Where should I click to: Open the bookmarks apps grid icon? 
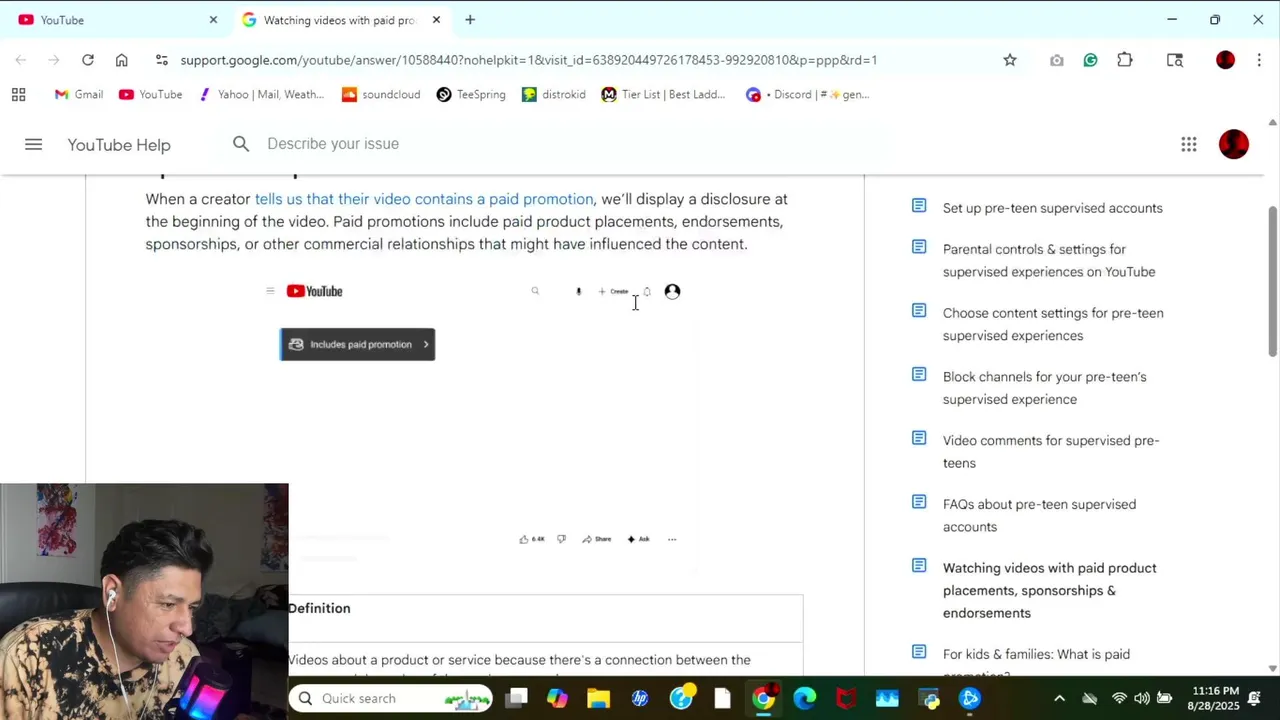click(18, 95)
